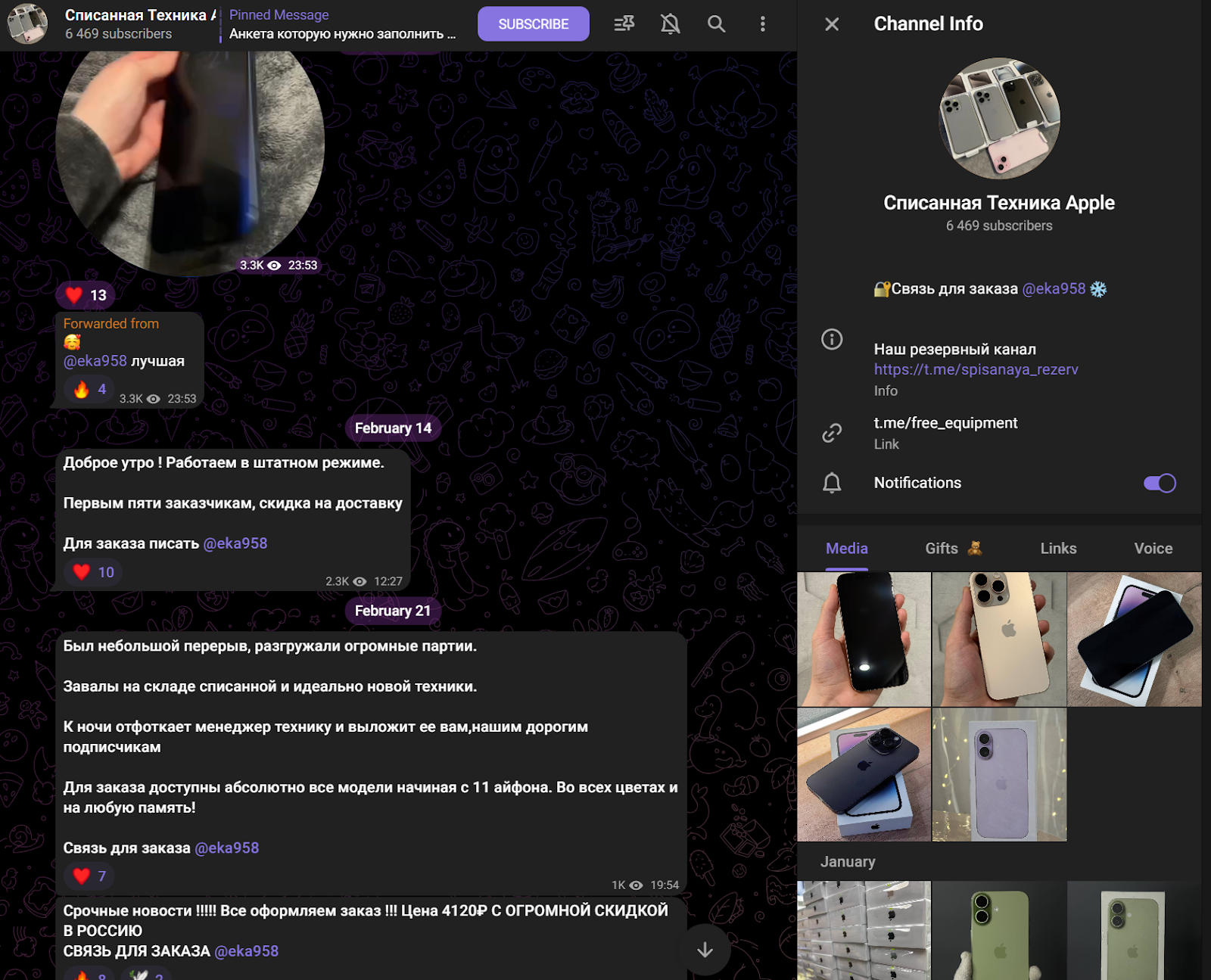1211x980 pixels.
Task: Click the muted bell icon in header
Action: [670, 24]
